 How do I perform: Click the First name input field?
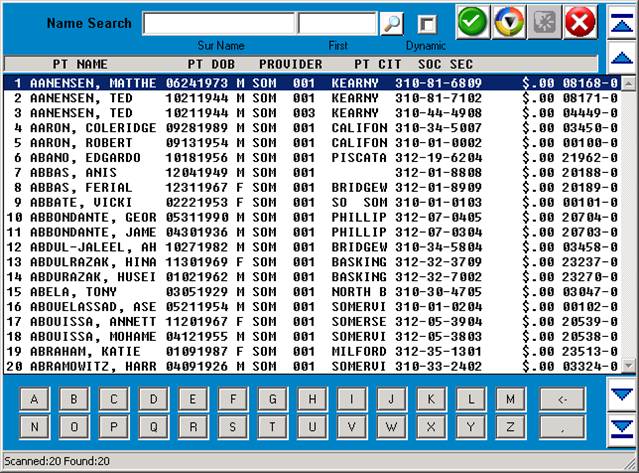tap(338, 23)
